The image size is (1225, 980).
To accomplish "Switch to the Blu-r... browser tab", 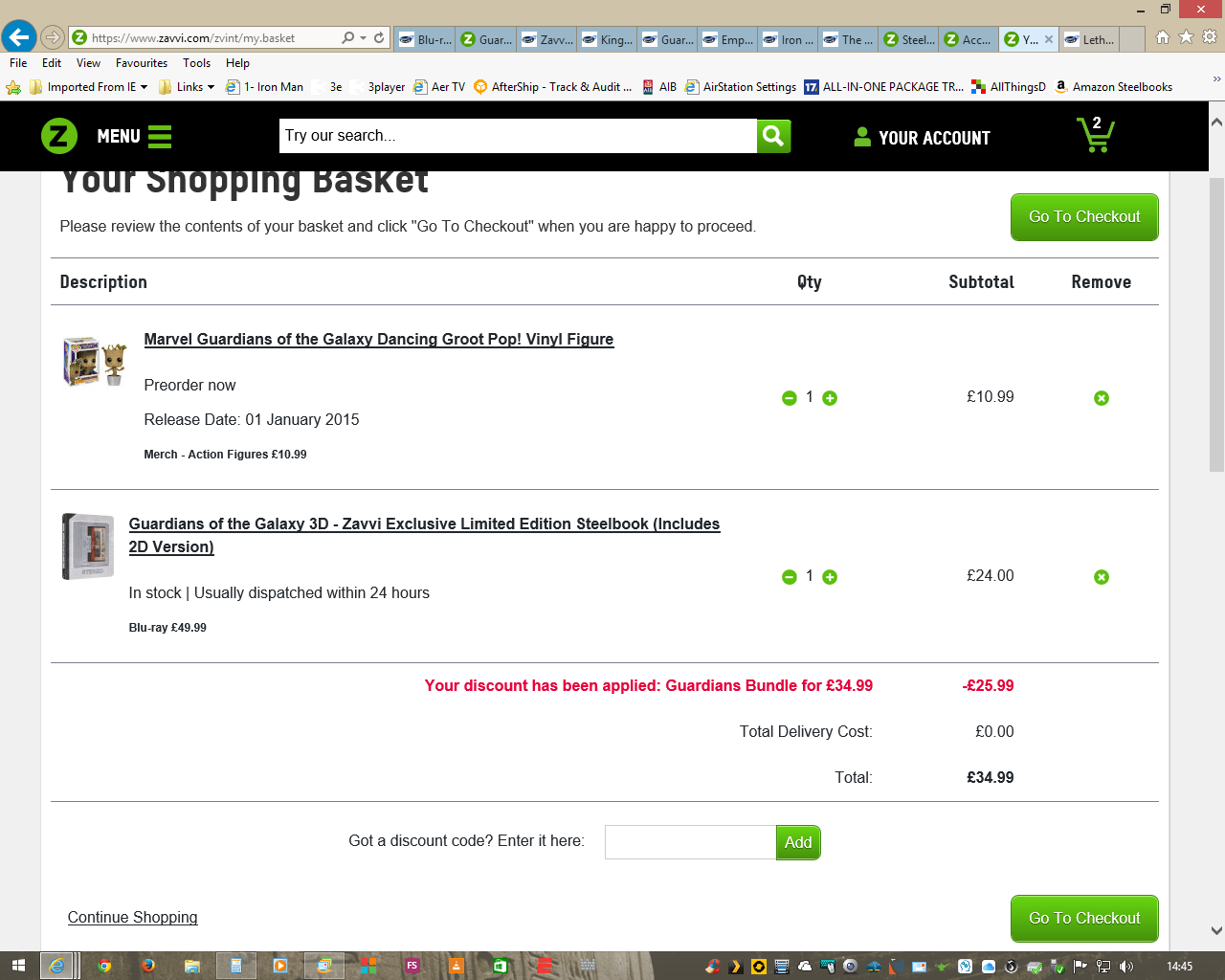I will click(425, 39).
